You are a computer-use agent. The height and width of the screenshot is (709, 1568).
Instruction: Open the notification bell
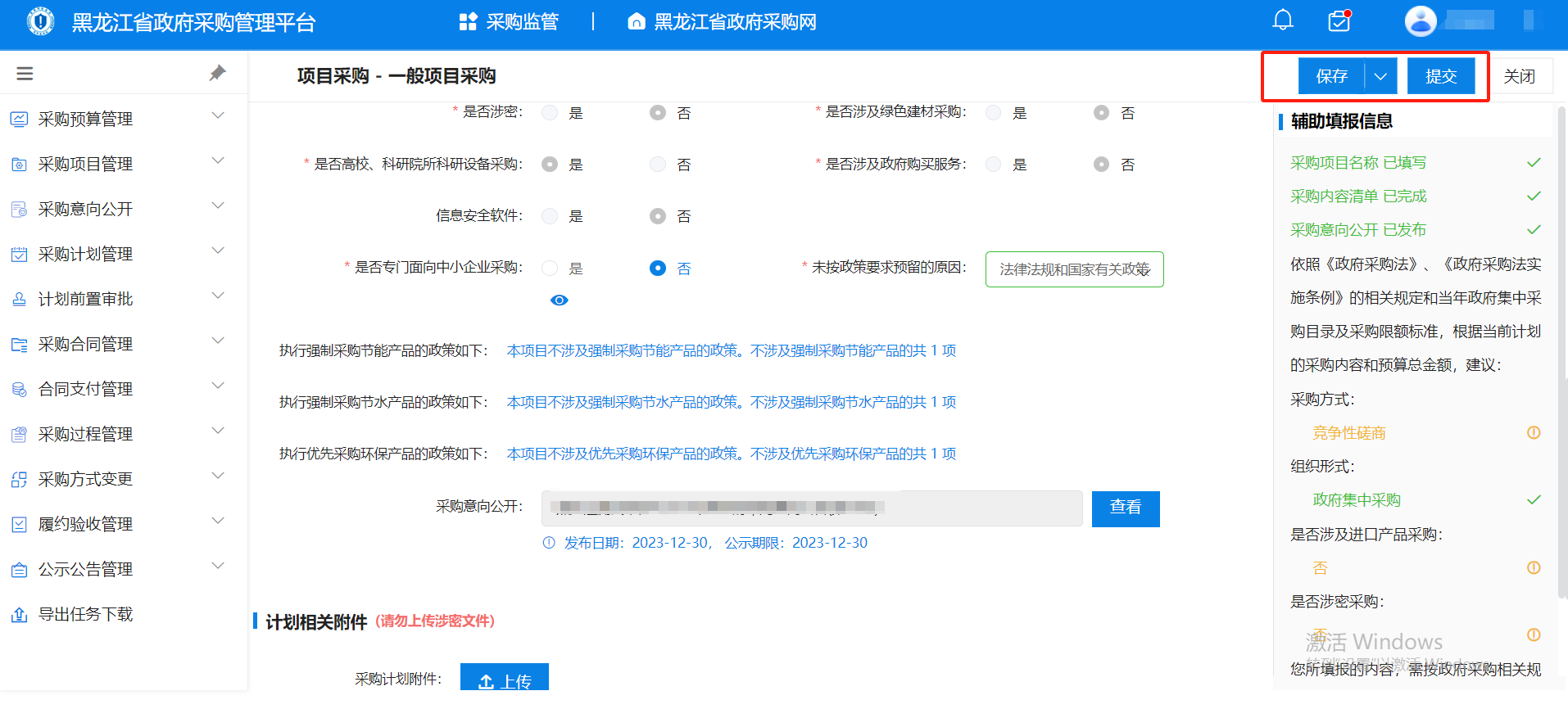1283,20
